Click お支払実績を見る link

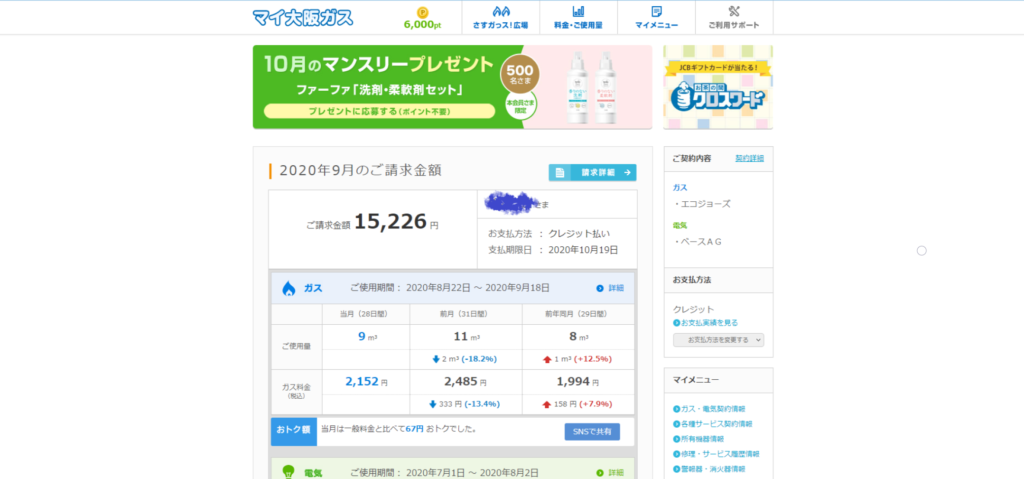point(708,322)
